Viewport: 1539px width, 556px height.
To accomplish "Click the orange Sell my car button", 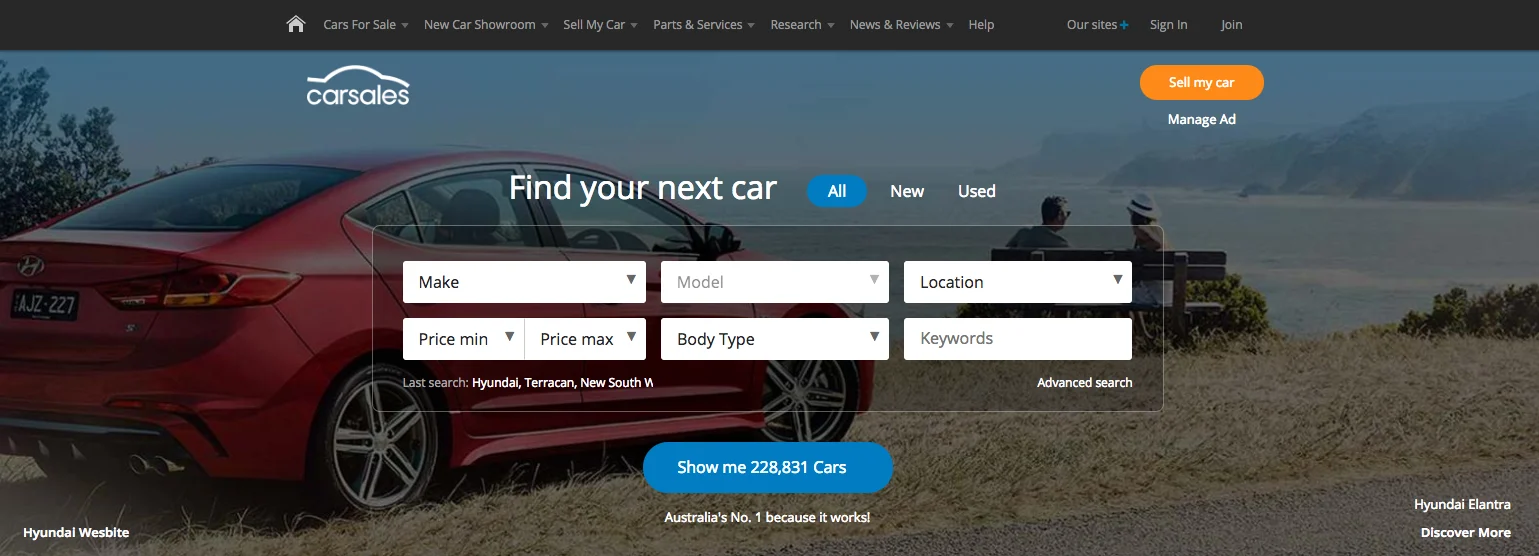I will [1202, 83].
